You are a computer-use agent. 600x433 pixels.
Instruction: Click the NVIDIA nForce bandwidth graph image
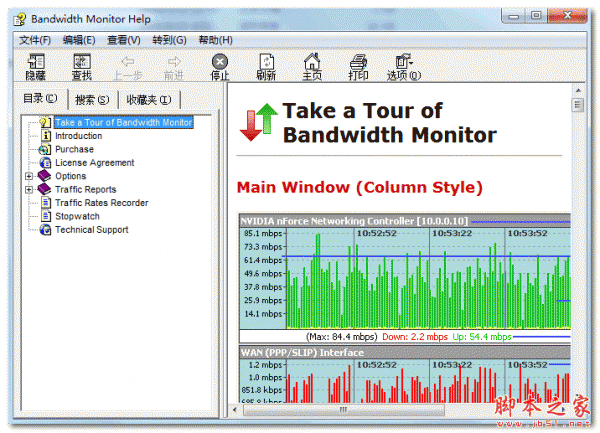pos(404,278)
